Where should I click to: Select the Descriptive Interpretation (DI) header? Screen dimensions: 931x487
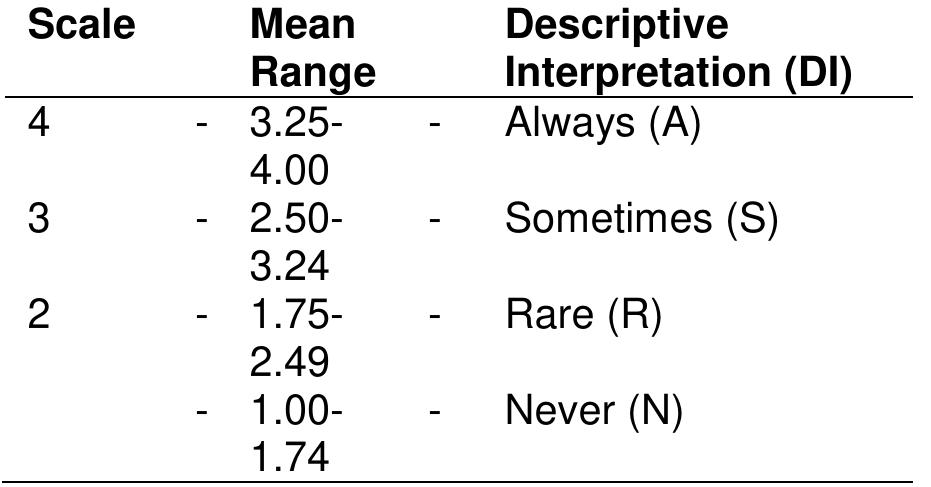[x=678, y=49]
